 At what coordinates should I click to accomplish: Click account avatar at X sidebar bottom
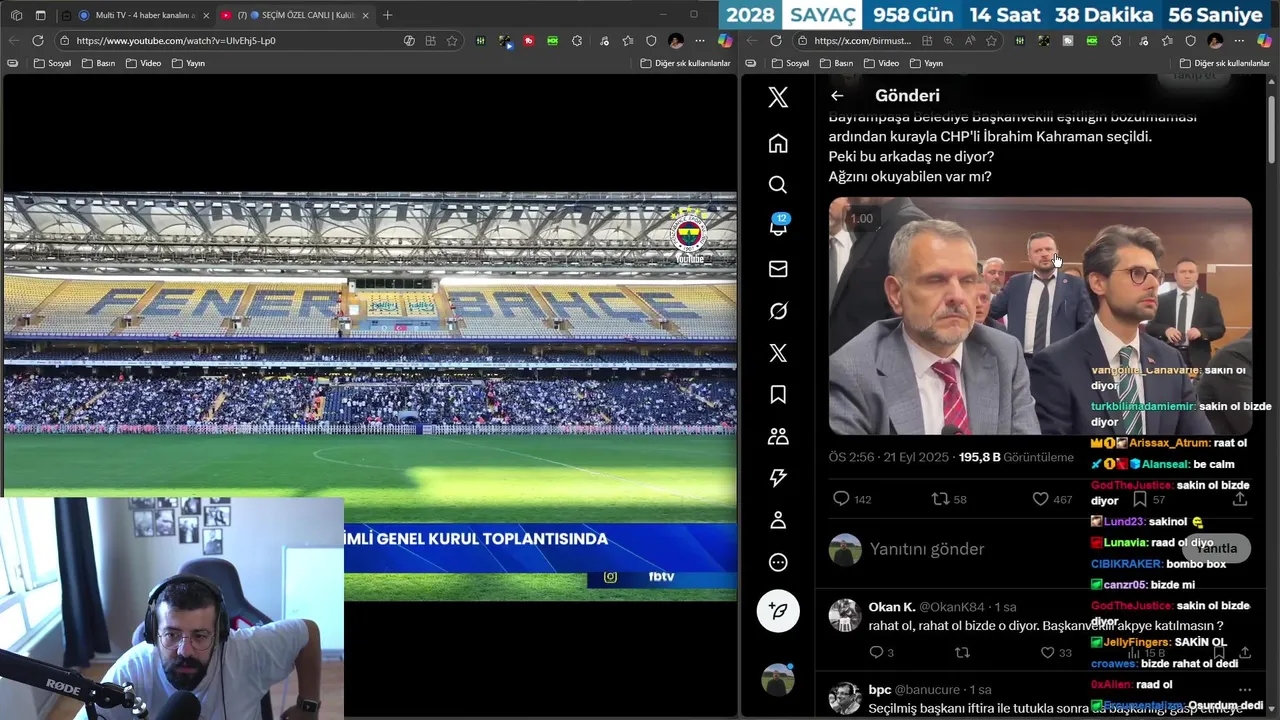point(778,680)
